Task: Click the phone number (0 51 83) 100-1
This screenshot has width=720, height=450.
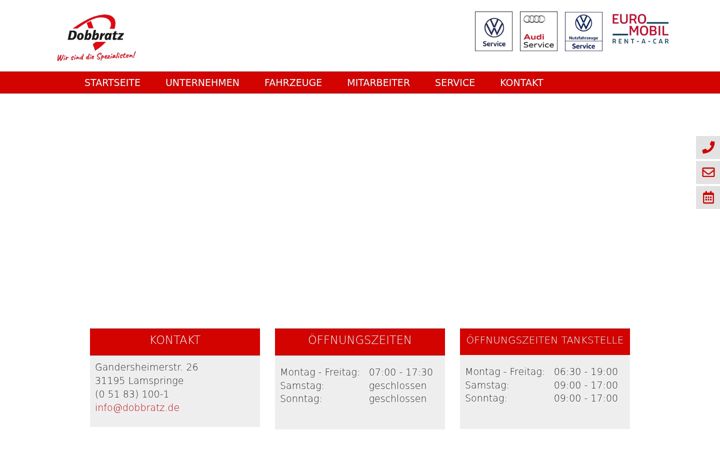Action: point(132,394)
